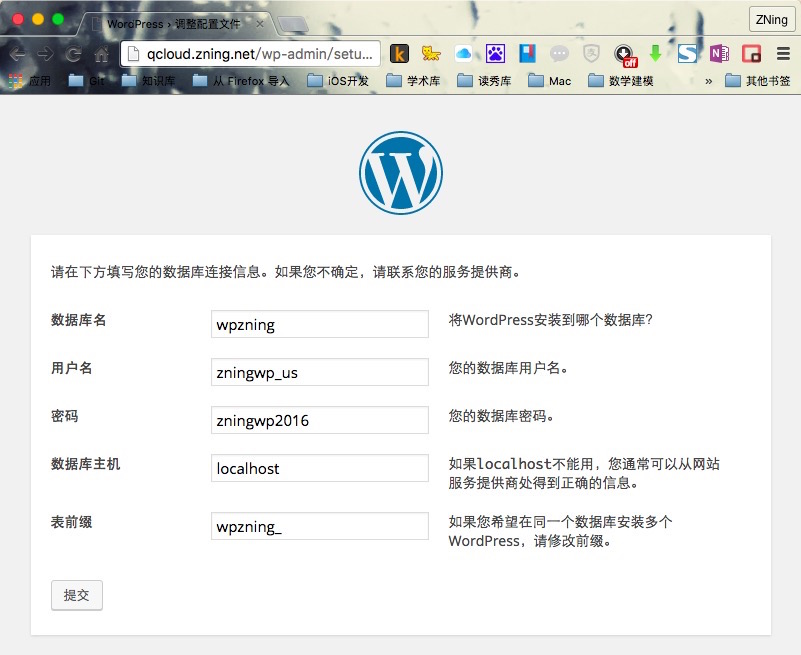
Task: Maximize the window with the green button
Action: [x=58, y=19]
